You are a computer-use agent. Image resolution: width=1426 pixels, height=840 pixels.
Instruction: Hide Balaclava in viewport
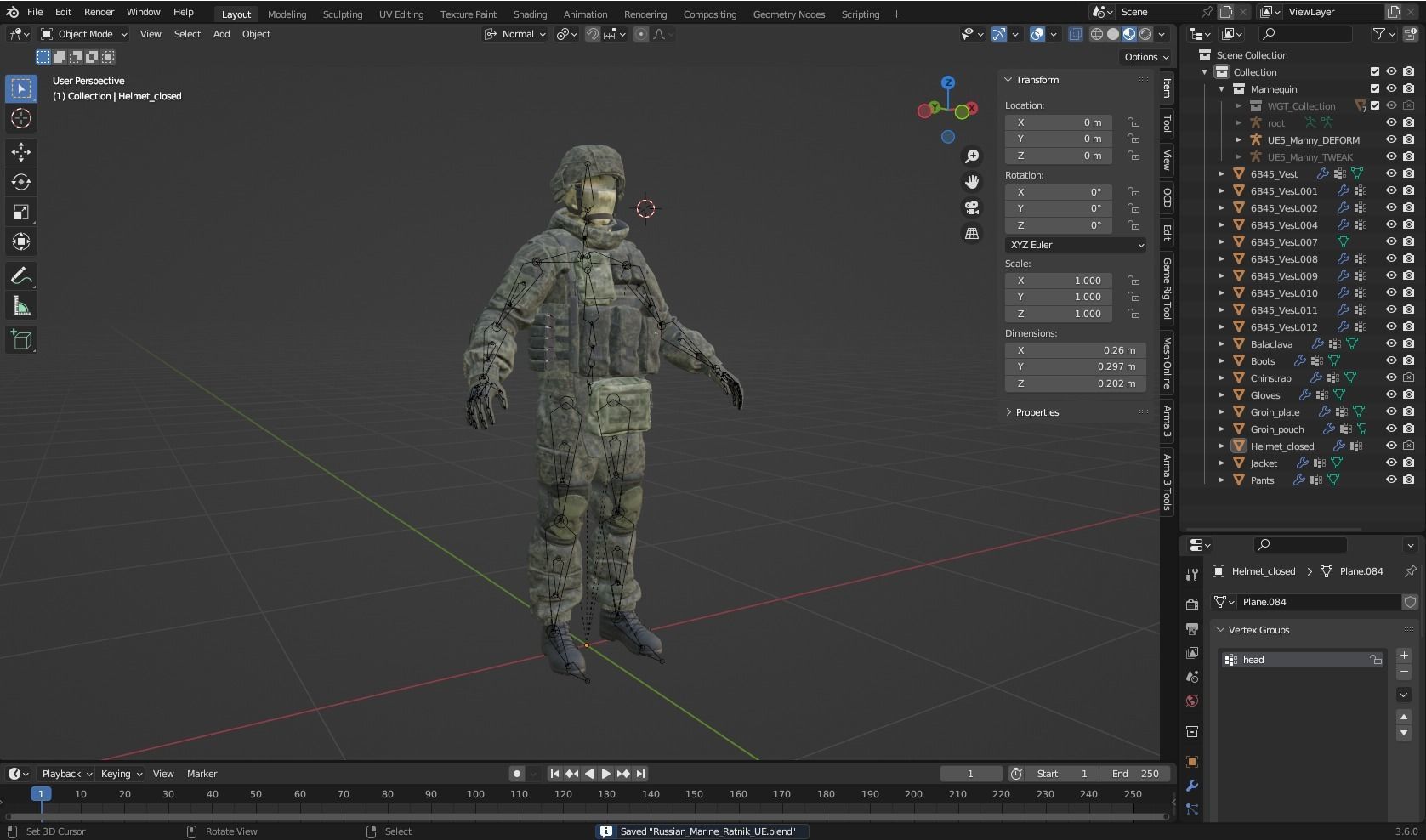tap(1392, 343)
